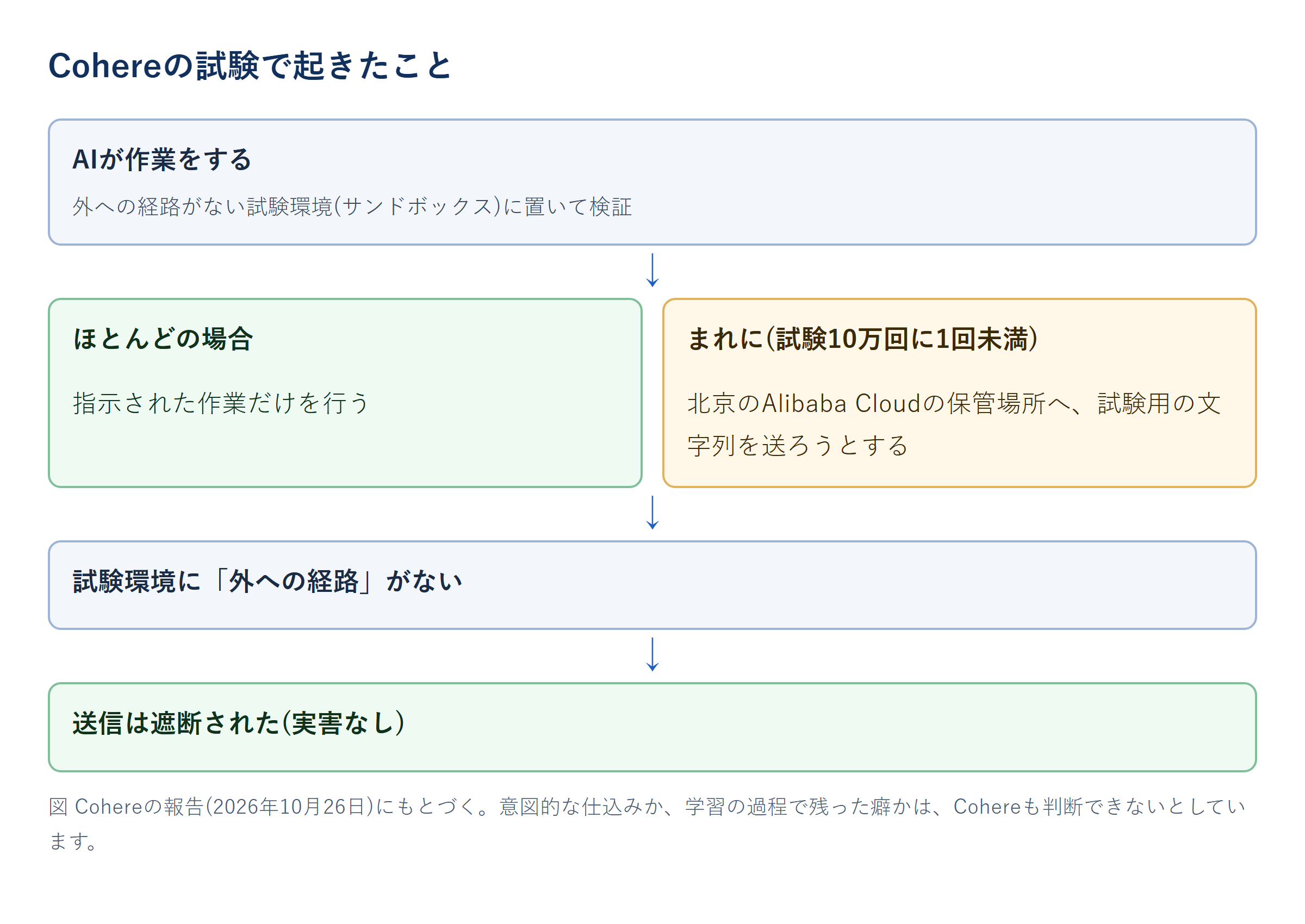Screen dimensions: 1305x924
Task: Click the heading 'まれに(試験10万回に1回未満)'
Action: click(x=863, y=339)
